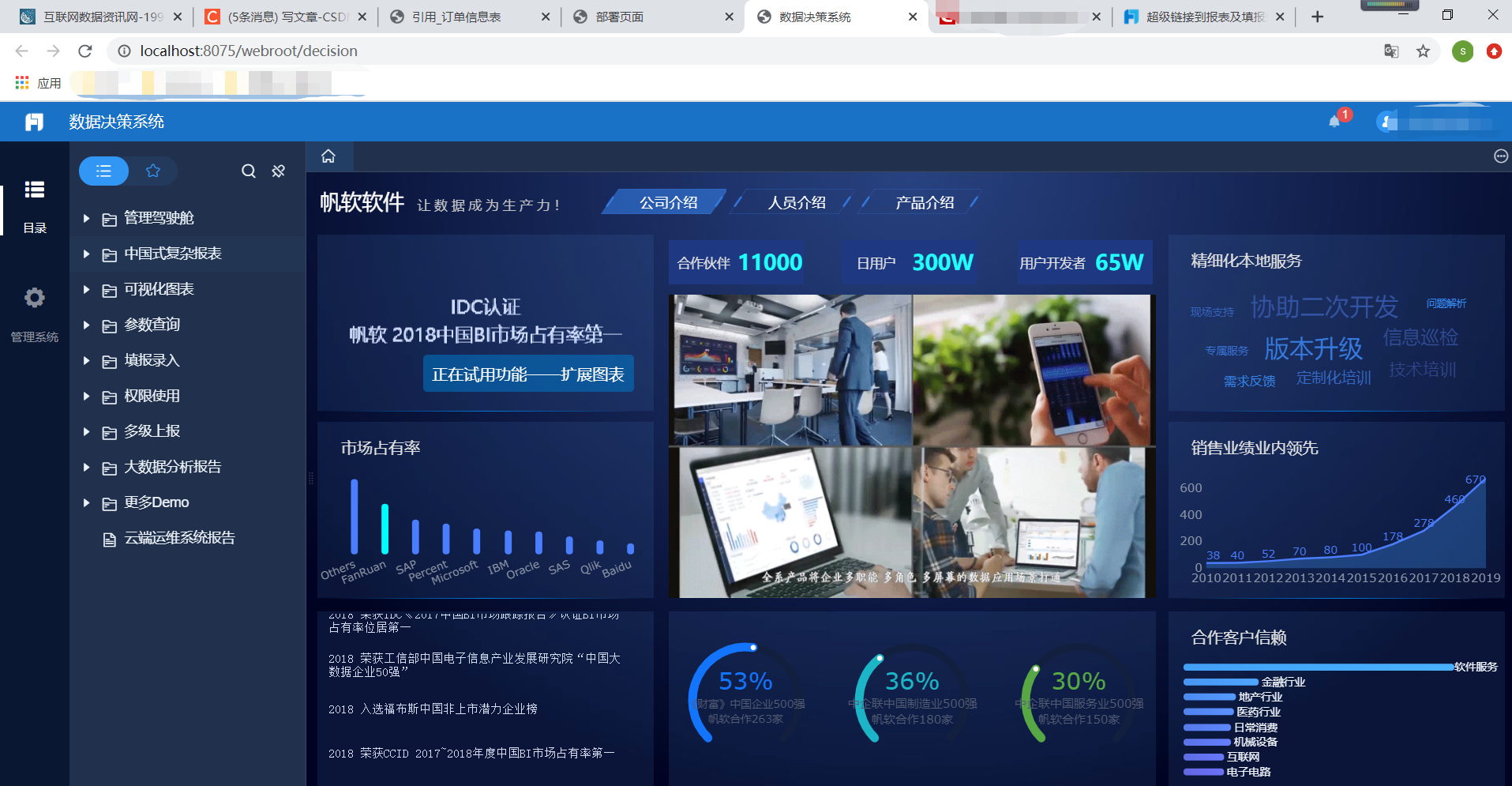Open the circular more-options icon at right

[1501, 156]
